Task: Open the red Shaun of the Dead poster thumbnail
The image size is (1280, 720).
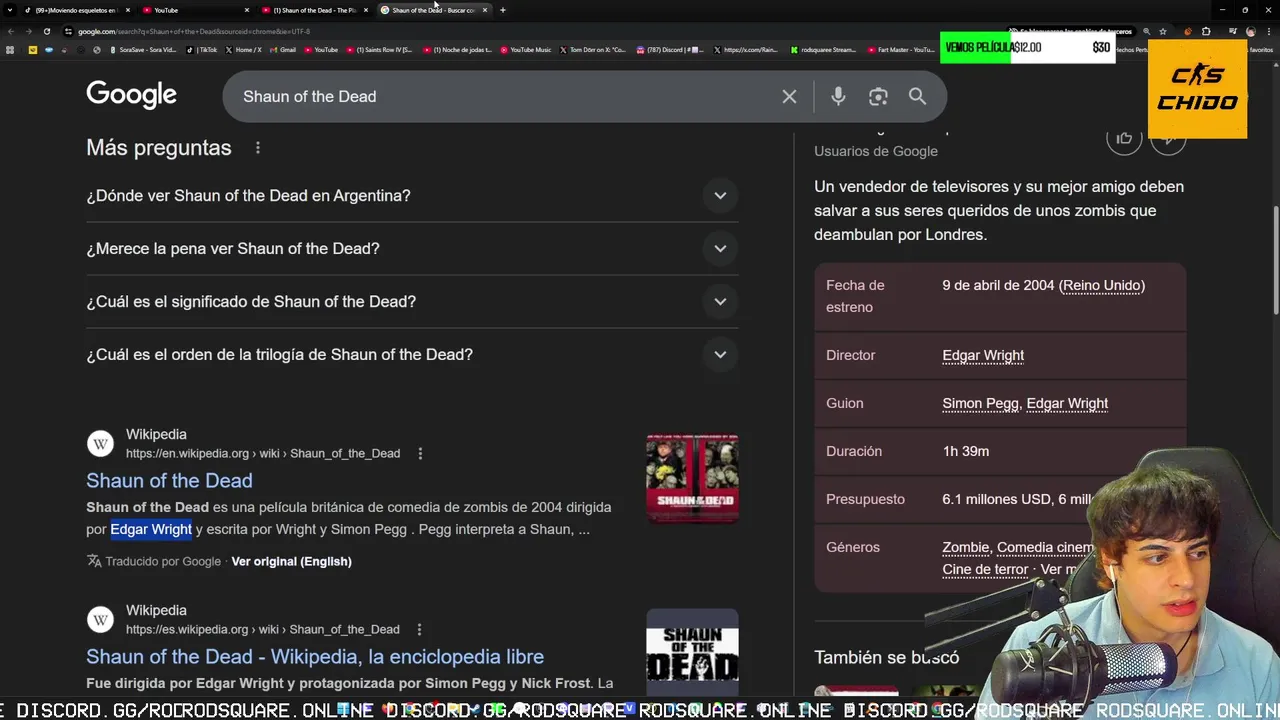Action: click(692, 478)
